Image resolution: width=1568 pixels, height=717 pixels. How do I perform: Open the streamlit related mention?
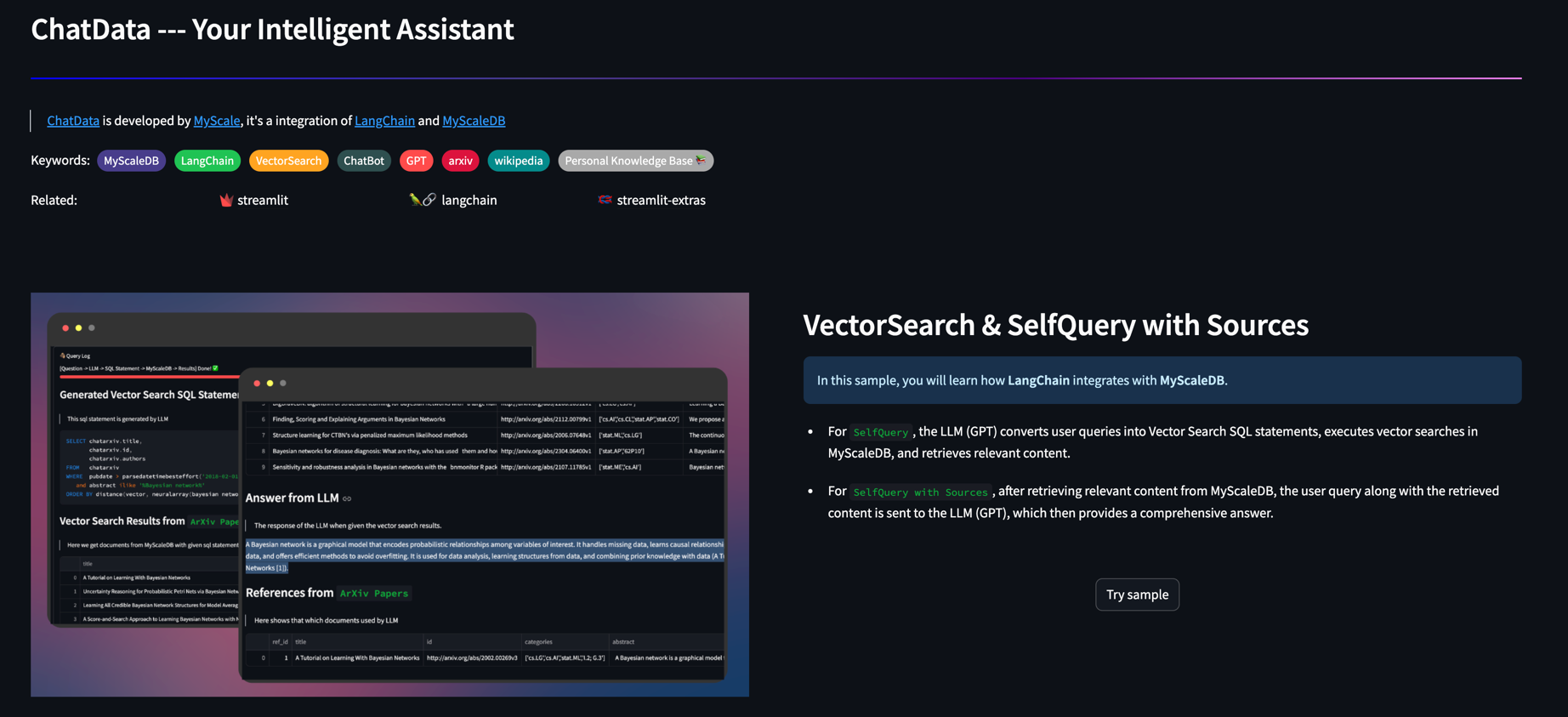click(x=263, y=200)
